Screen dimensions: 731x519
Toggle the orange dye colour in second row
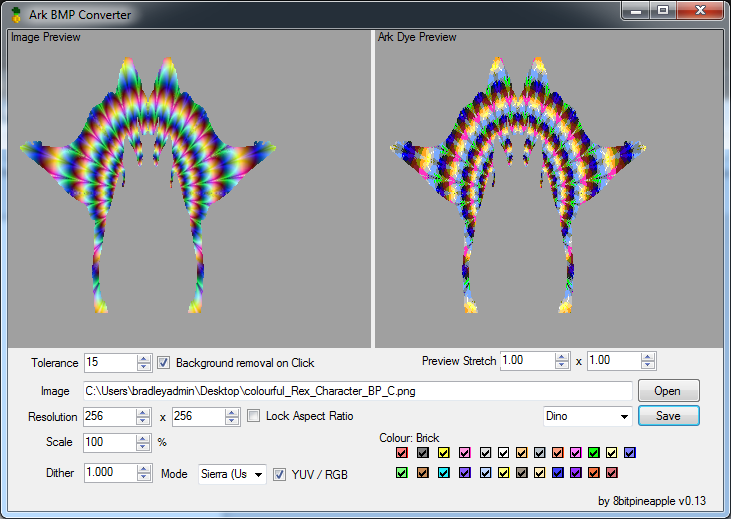(593, 472)
